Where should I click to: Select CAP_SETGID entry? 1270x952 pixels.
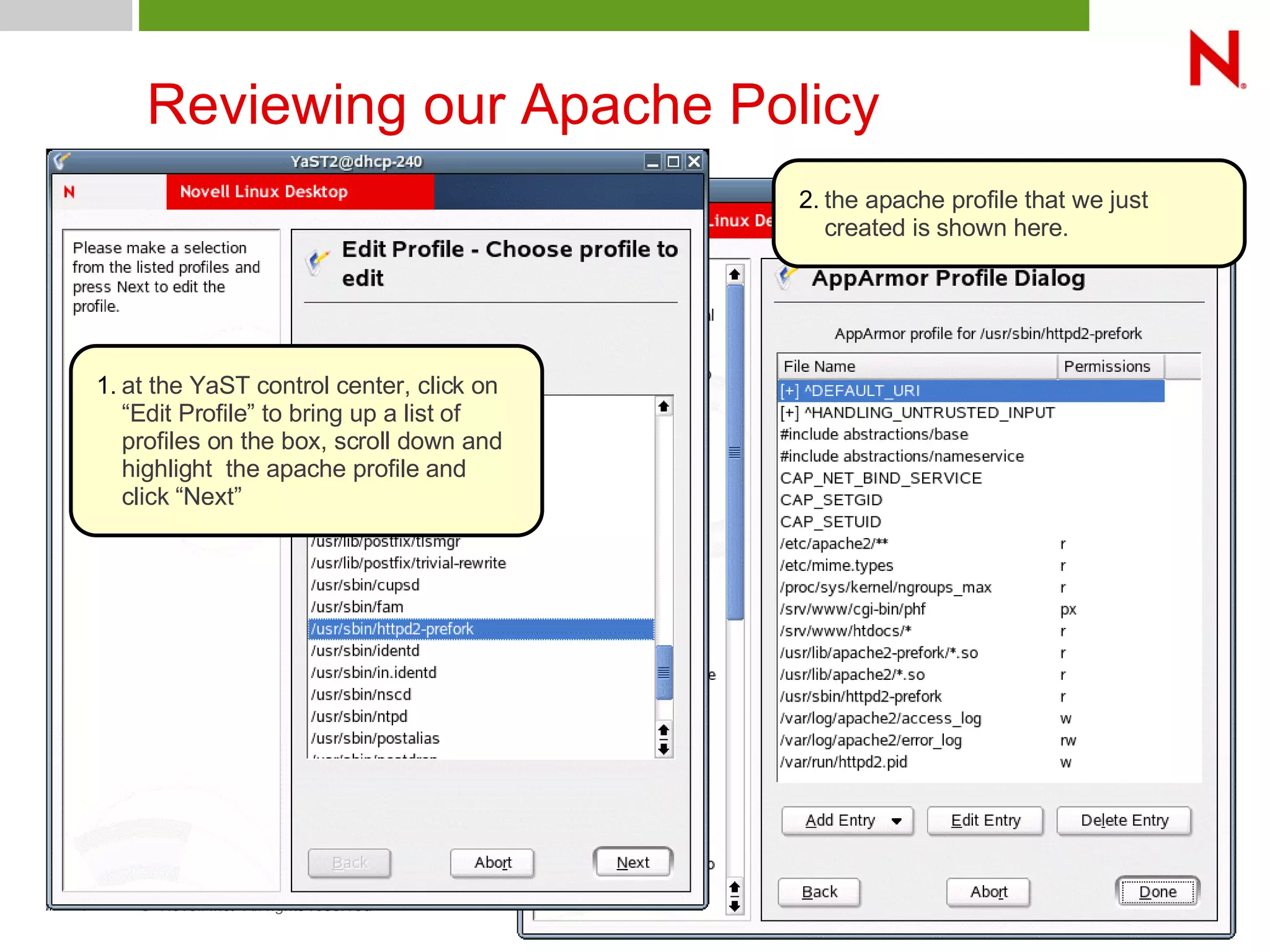point(971,500)
